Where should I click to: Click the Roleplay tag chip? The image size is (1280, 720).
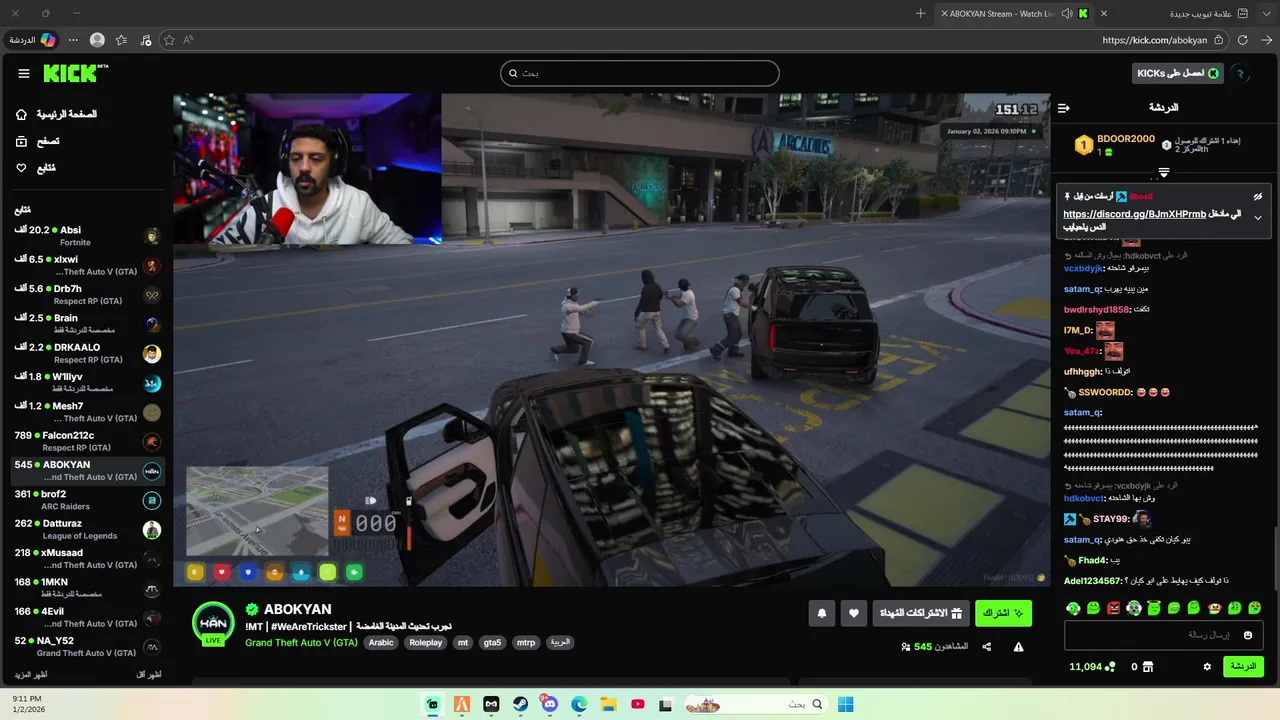click(426, 643)
